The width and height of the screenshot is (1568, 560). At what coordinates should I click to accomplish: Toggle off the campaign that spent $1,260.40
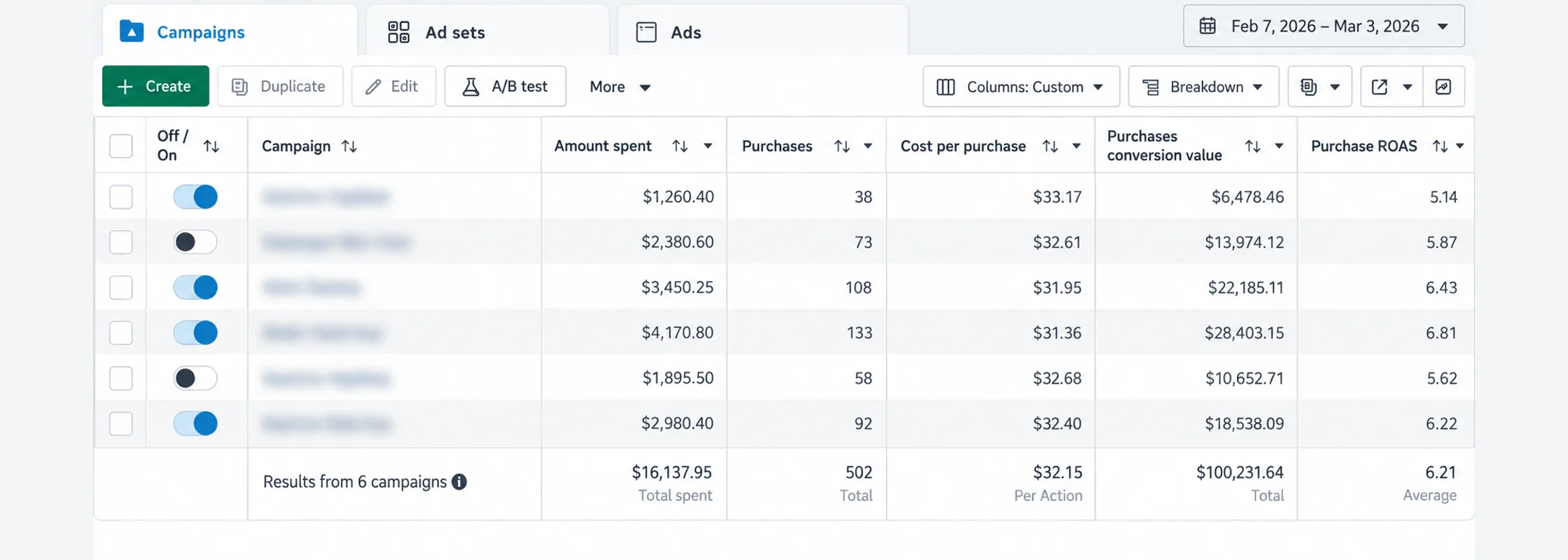(195, 197)
